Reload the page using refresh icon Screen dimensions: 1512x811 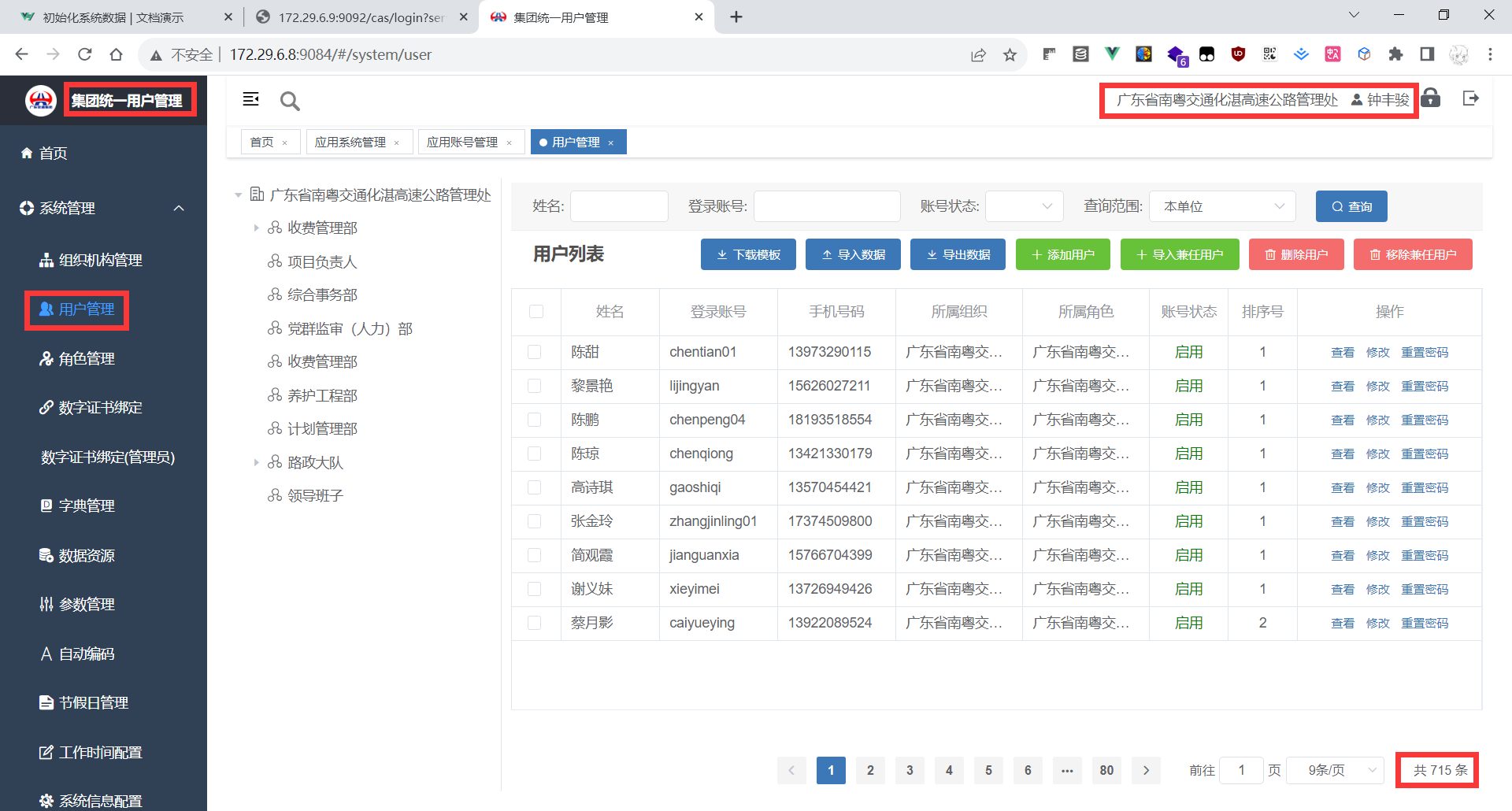(85, 54)
